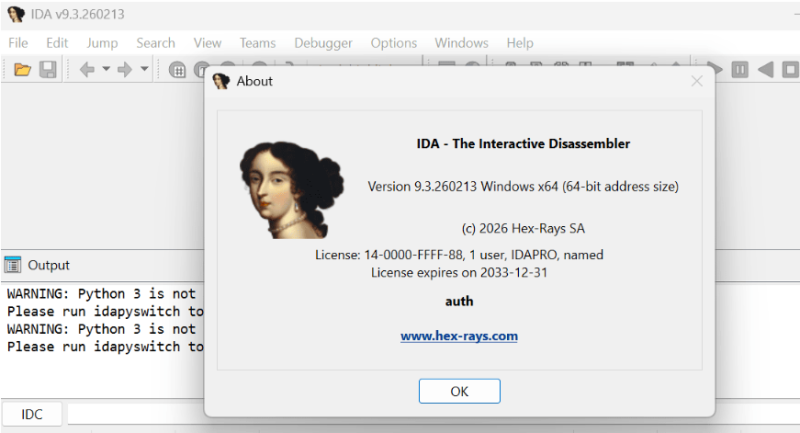Open the Search menu
Viewport: 800px width, 433px height.
coord(156,43)
